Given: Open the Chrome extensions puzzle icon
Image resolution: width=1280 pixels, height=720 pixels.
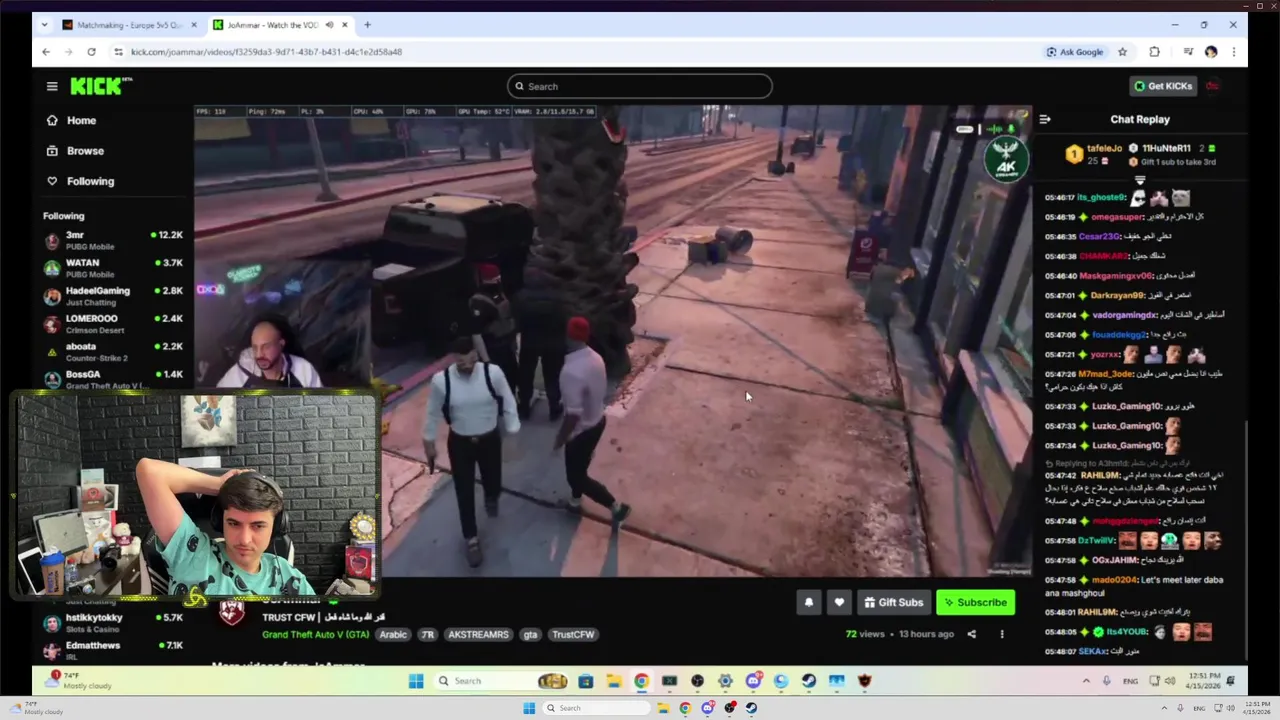Looking at the screenshot, I should [x=1154, y=51].
